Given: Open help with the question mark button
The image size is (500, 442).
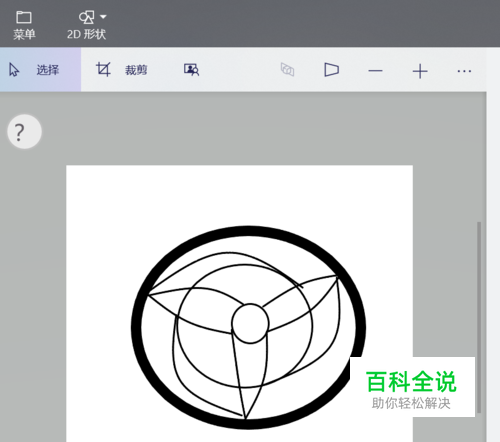Looking at the screenshot, I should [x=24, y=132].
